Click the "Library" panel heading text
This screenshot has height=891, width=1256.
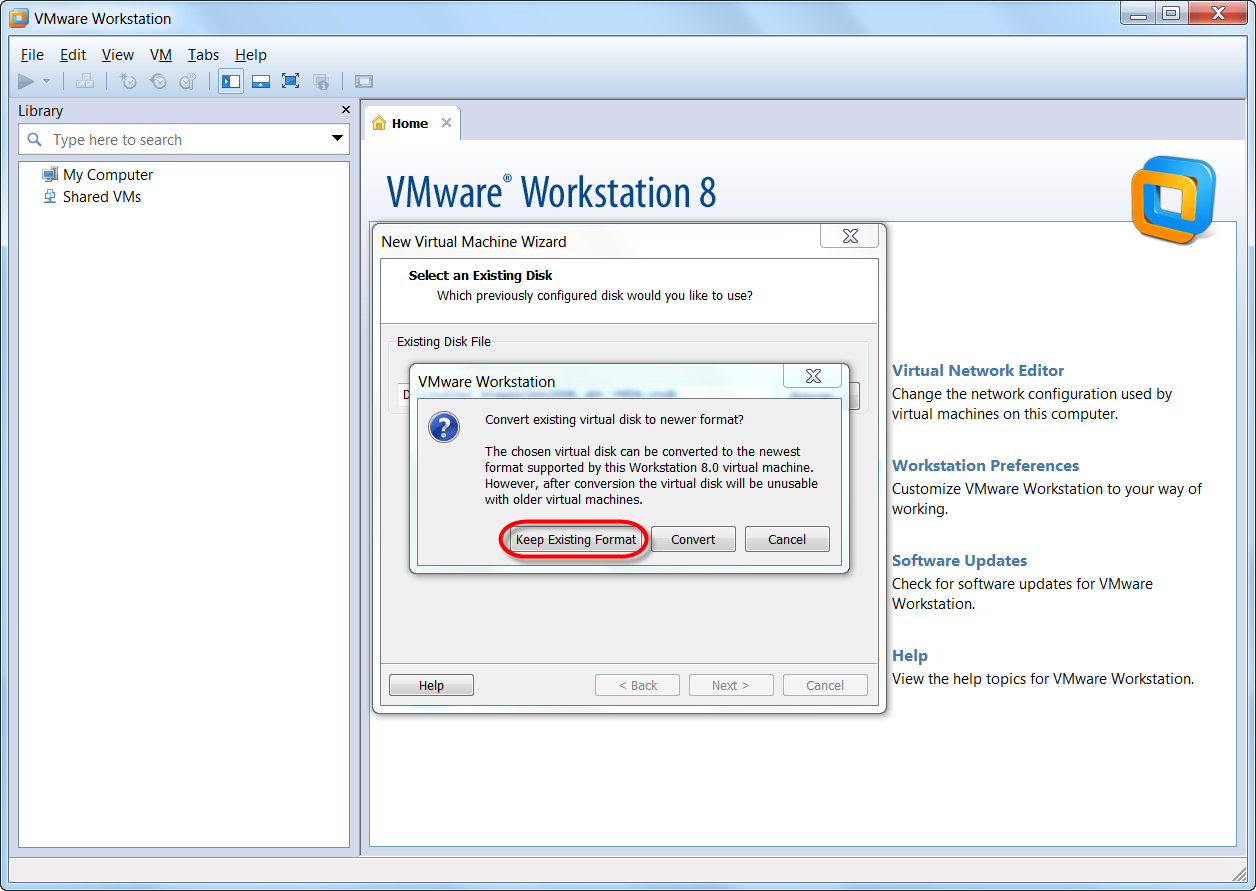tap(40, 111)
